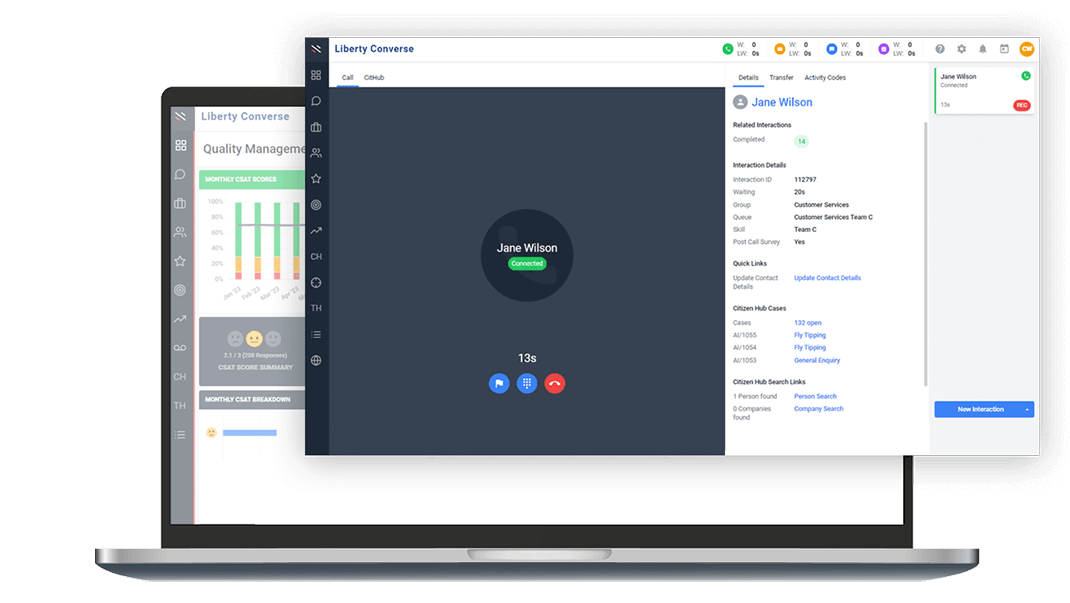Open the CitHub tab

374,77
